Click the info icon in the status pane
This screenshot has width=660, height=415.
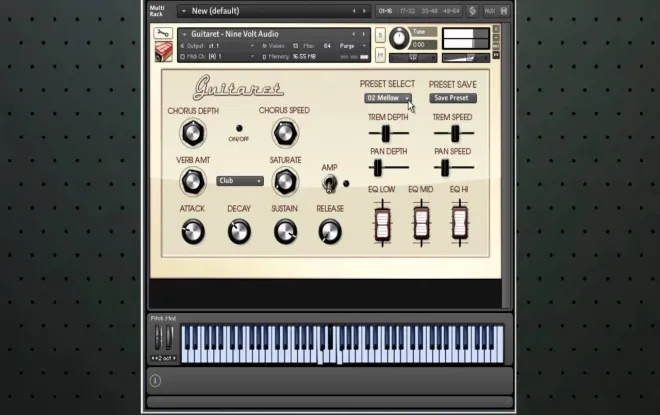[155, 381]
